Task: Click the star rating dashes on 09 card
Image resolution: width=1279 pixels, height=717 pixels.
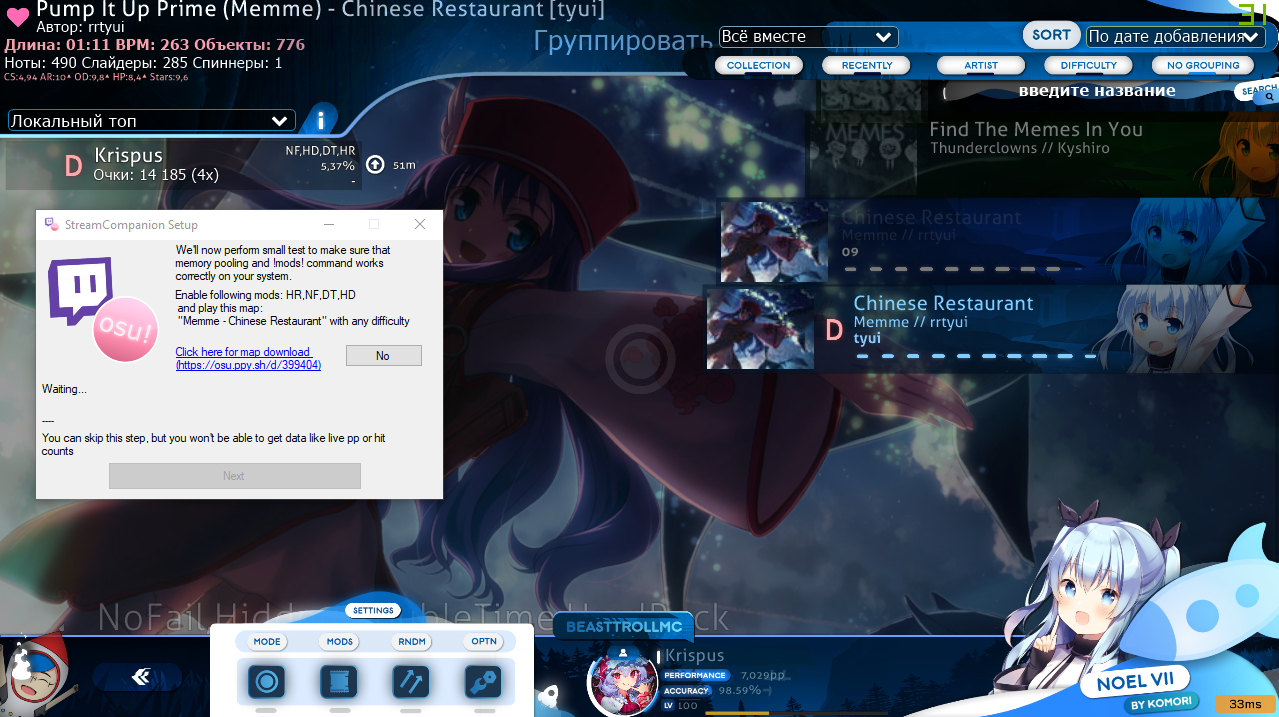Action: coord(963,269)
